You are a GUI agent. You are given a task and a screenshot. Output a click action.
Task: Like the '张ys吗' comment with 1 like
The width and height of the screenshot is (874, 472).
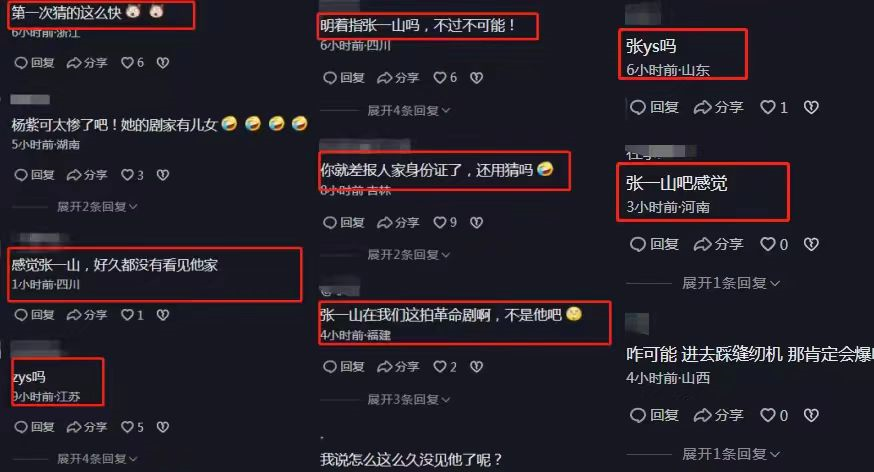coord(768,107)
